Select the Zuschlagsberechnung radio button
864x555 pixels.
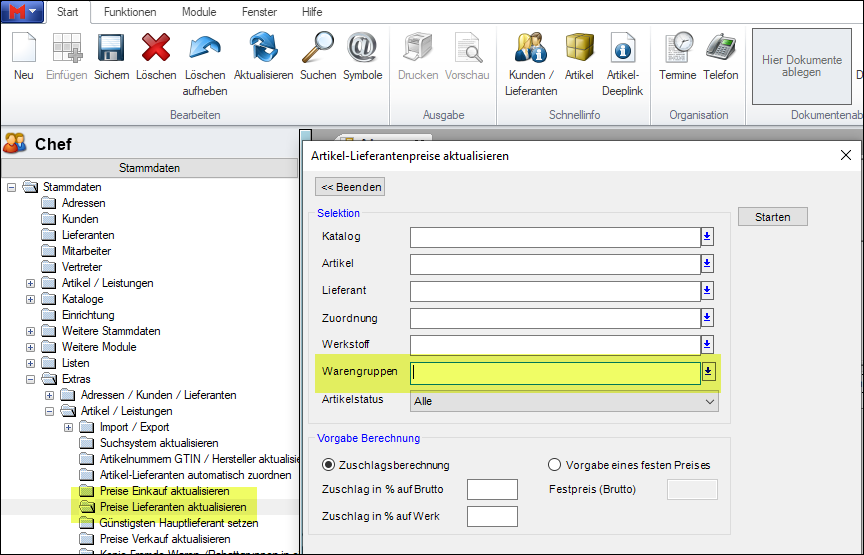point(329,465)
